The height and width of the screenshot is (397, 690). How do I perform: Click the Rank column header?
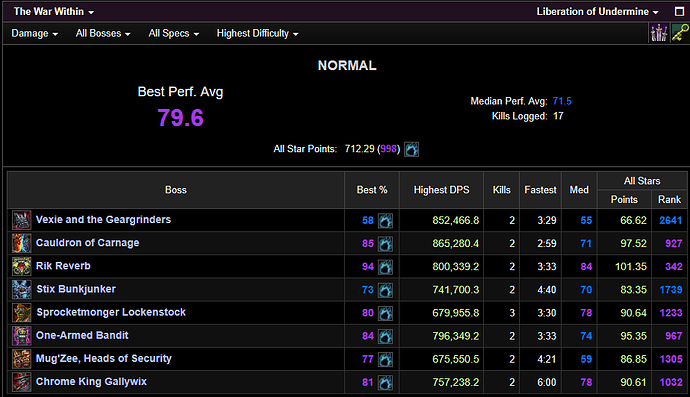(669, 200)
